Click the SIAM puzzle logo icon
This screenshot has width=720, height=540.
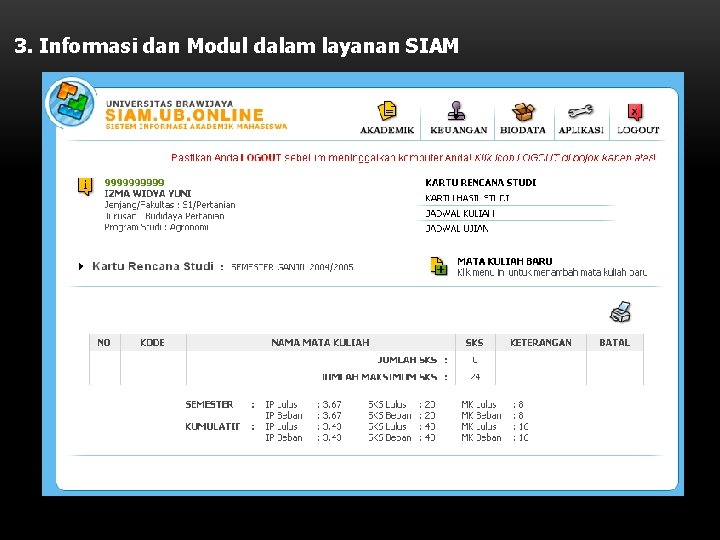tap(70, 103)
